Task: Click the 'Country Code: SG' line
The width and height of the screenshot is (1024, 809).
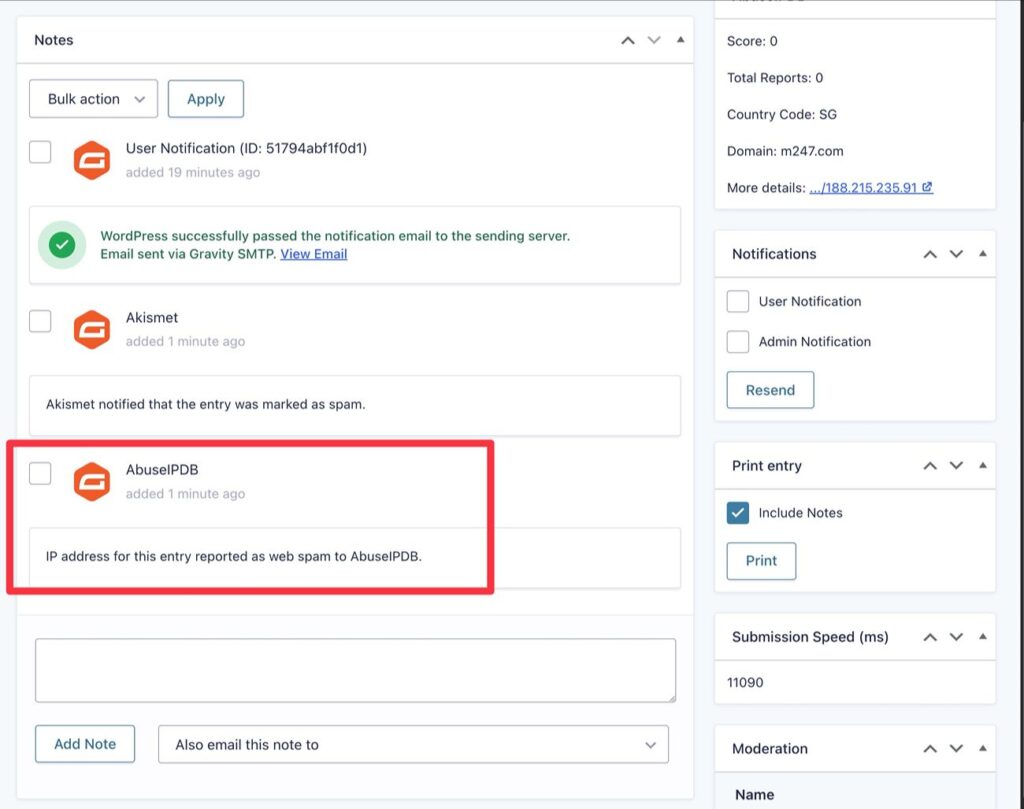Action: point(782,114)
